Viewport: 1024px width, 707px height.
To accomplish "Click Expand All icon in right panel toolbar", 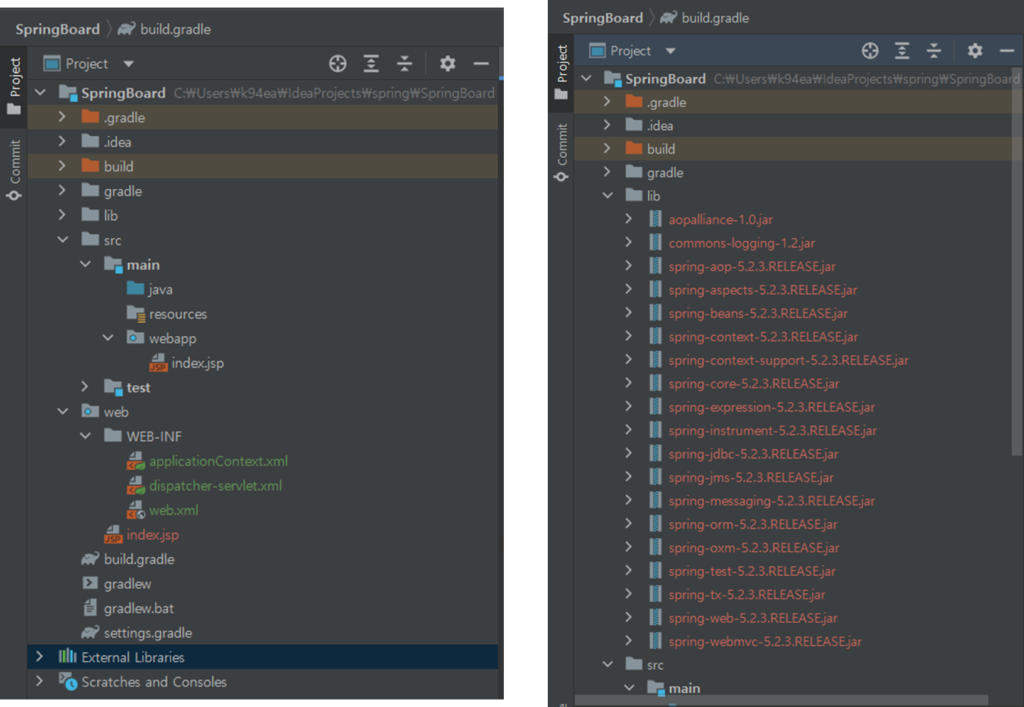I will click(x=902, y=51).
